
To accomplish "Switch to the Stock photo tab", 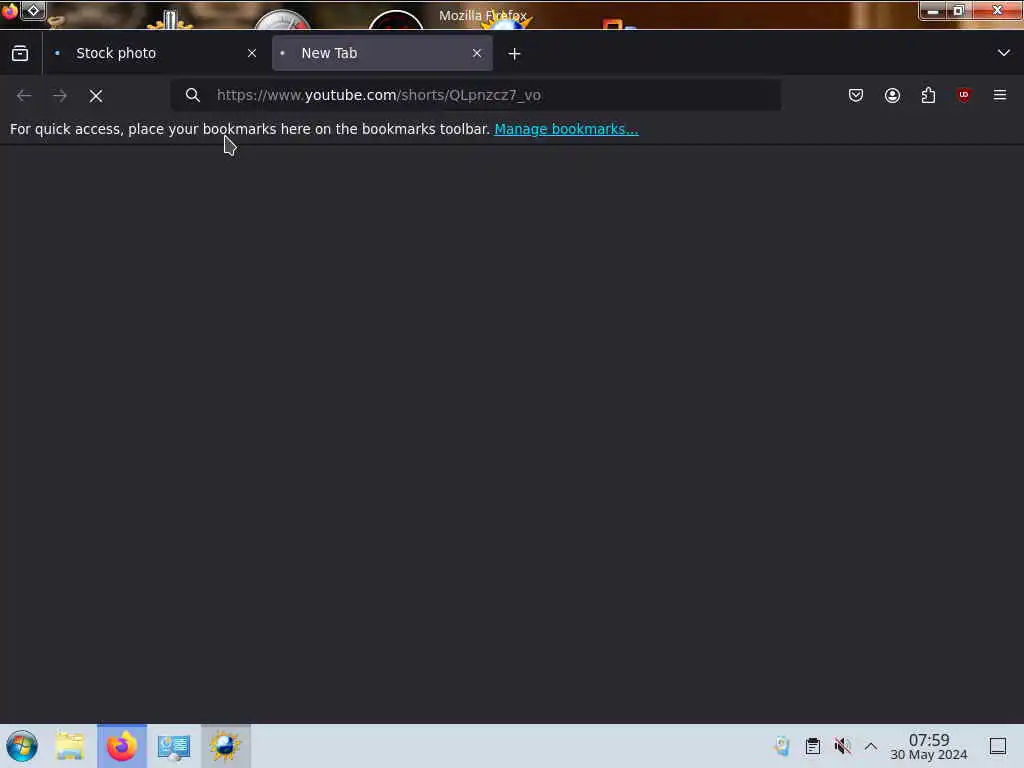I will tap(155, 54).
